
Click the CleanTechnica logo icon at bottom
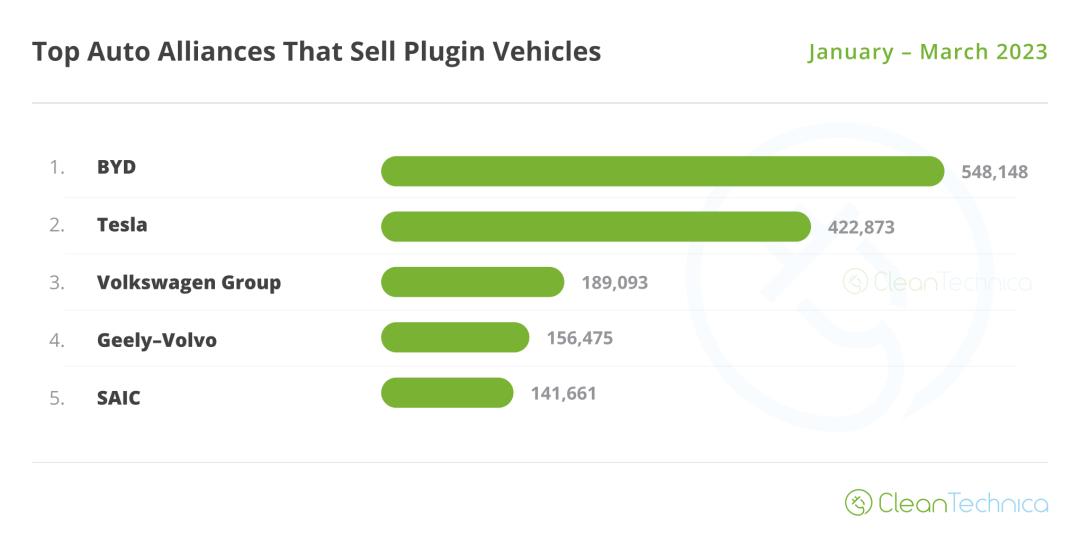point(858,502)
